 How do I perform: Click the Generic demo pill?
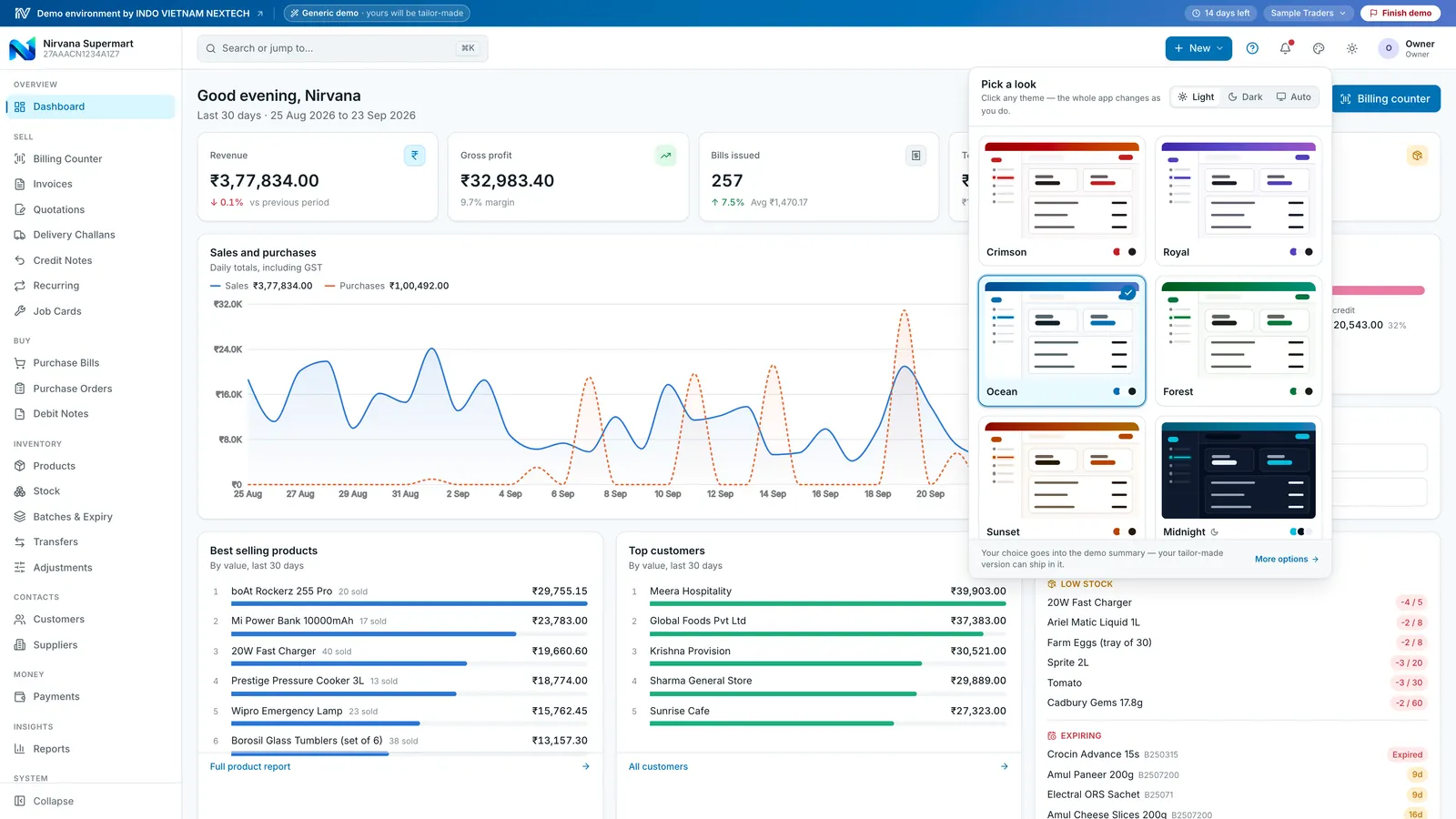tap(377, 13)
